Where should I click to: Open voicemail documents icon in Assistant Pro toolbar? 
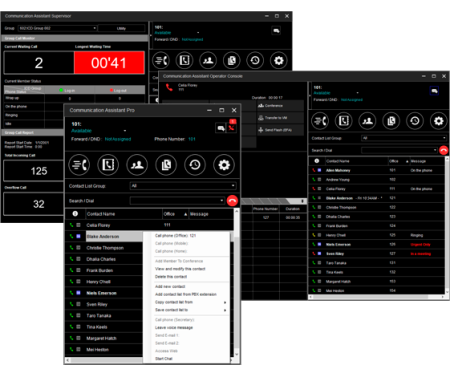click(x=166, y=165)
